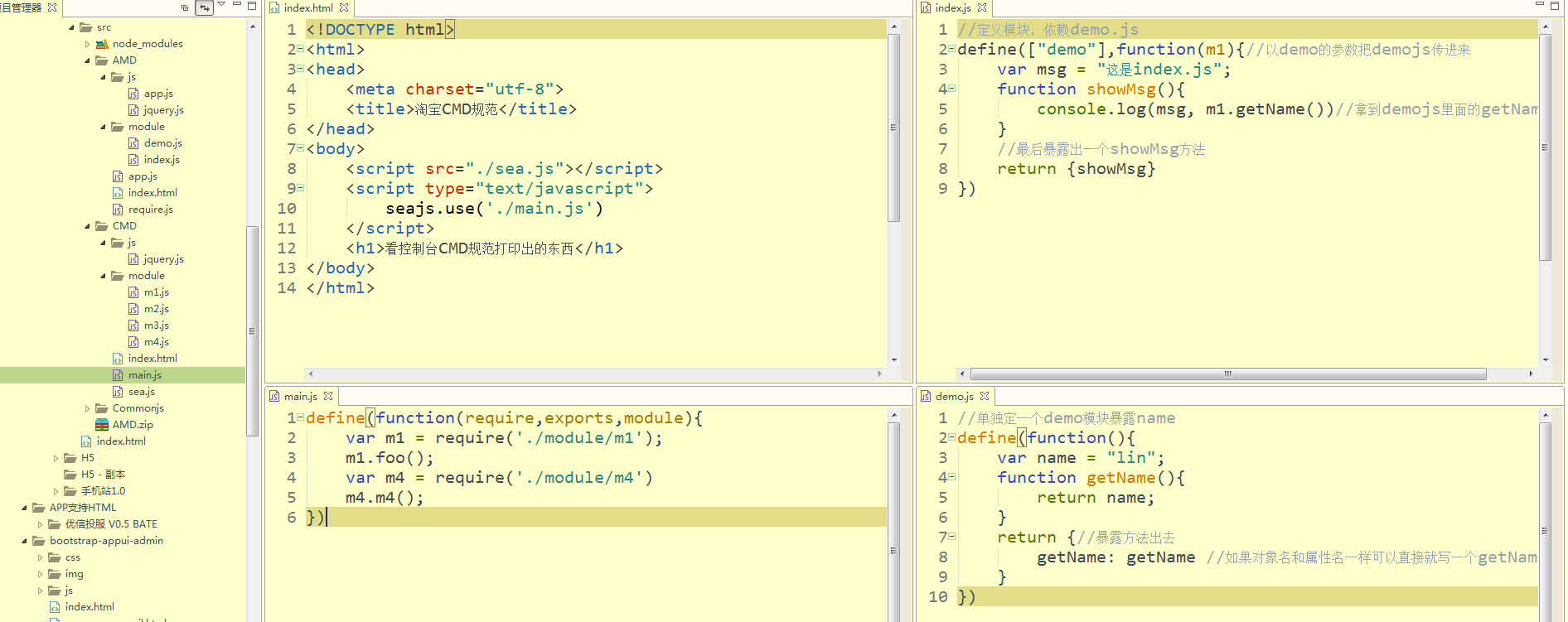1568x622 pixels.
Task: Collapse the APP支持HTML project
Action: [24, 508]
